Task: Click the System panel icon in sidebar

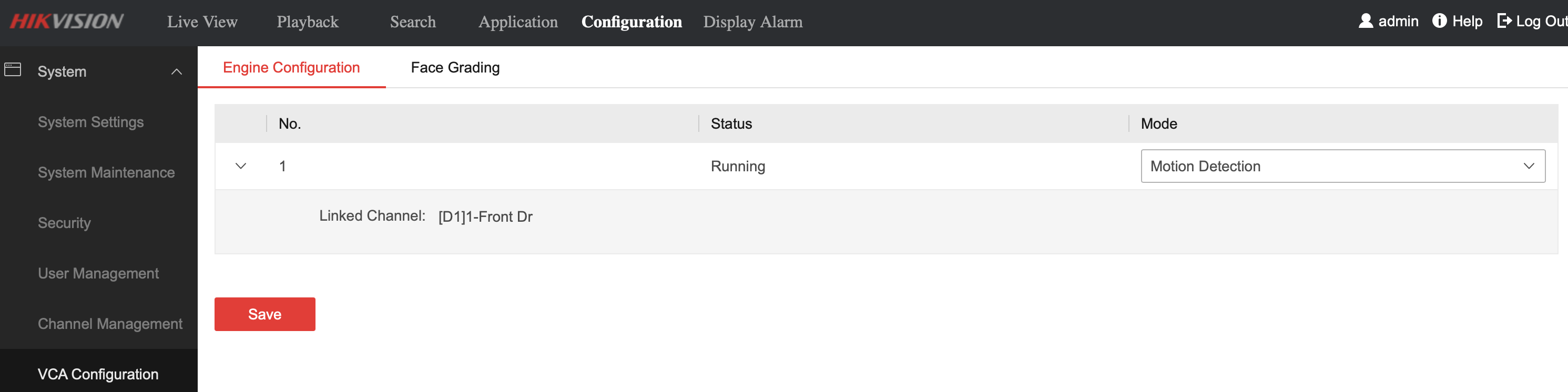Action: [x=13, y=70]
